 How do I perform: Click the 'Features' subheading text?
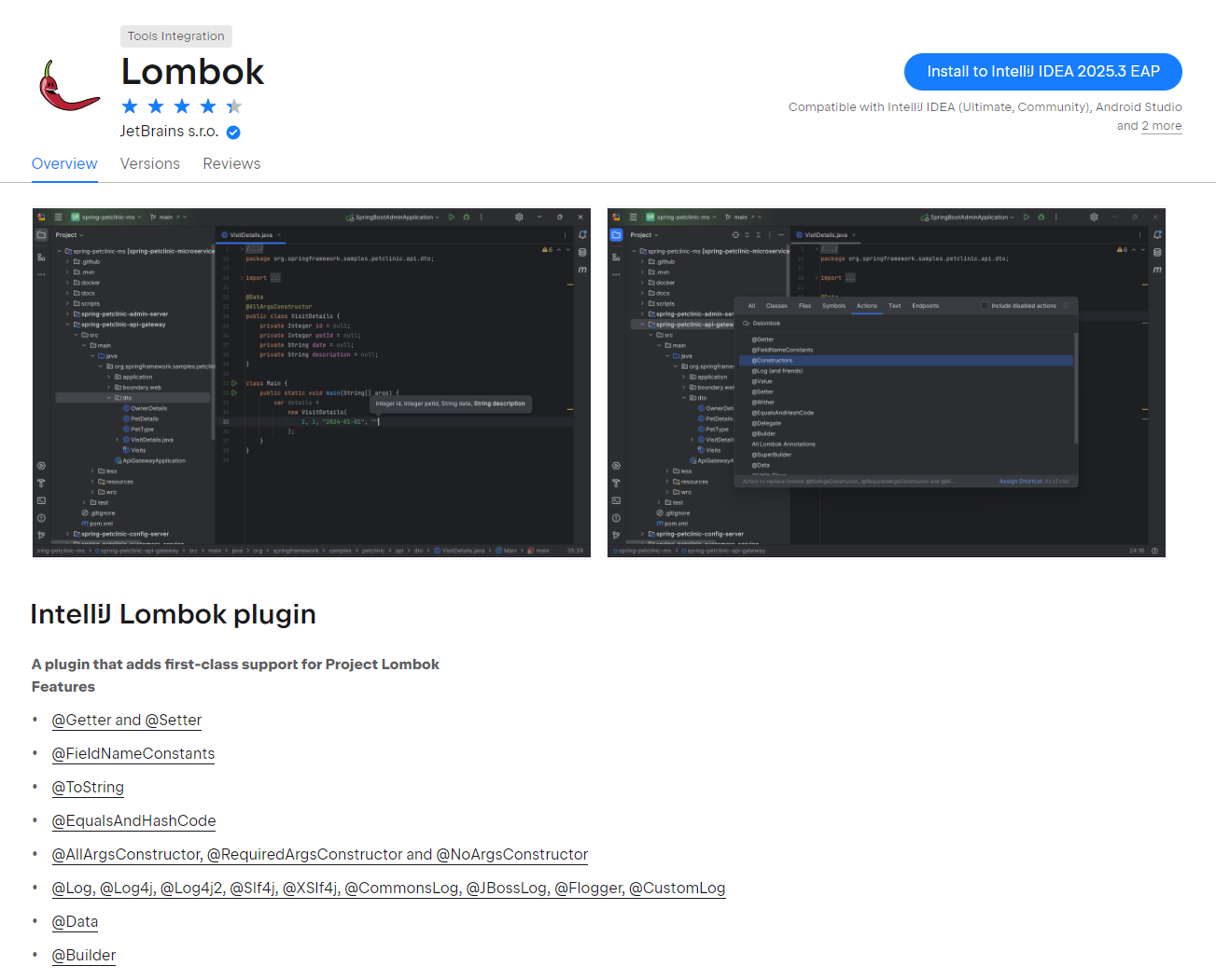tap(63, 687)
